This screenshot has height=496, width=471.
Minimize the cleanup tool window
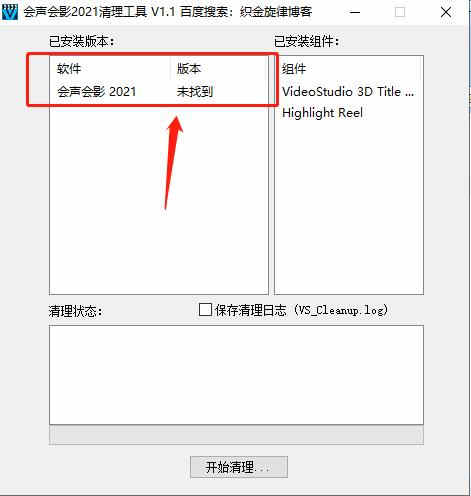click(x=355, y=12)
